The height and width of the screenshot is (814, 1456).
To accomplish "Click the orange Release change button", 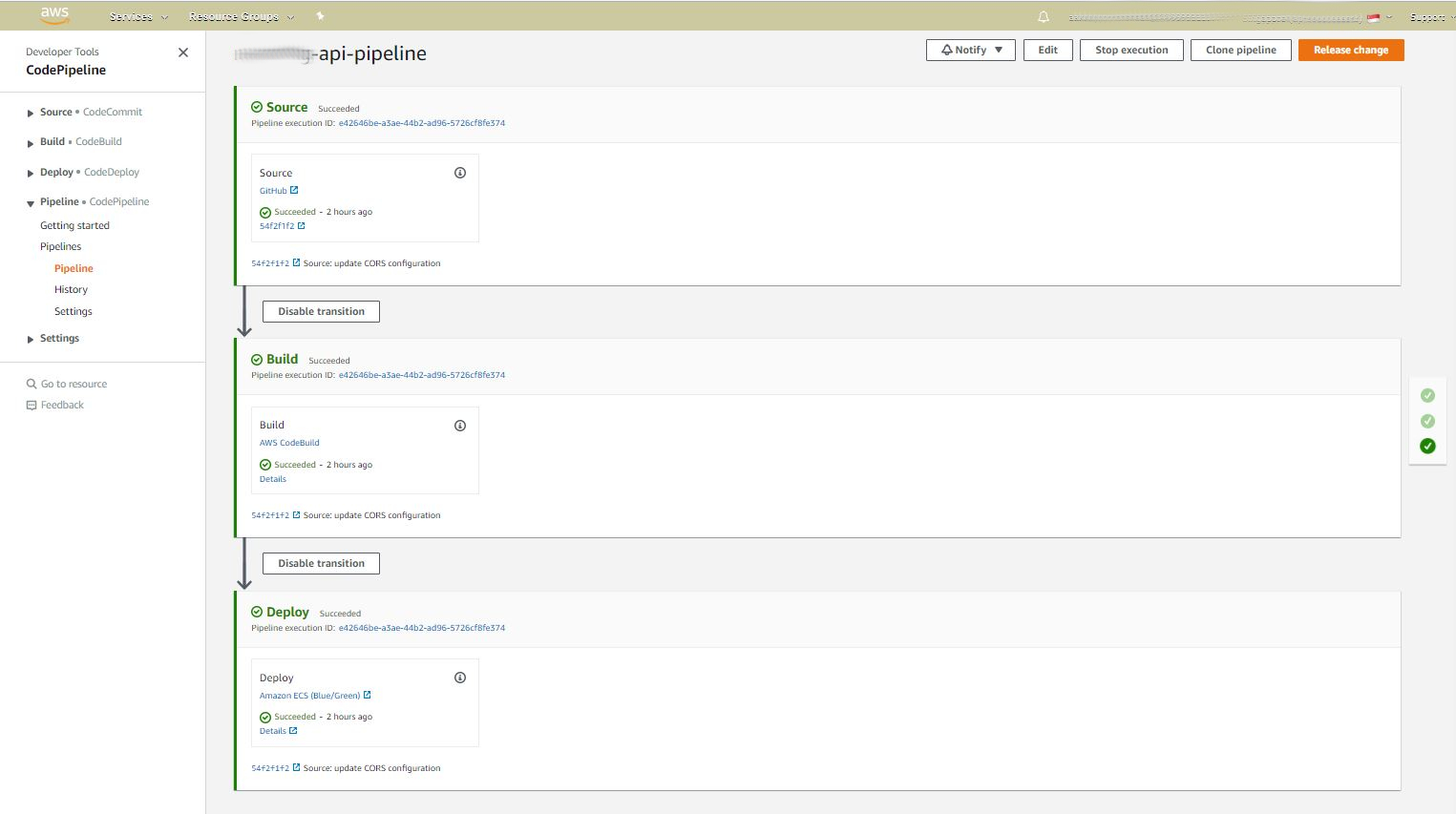I will [x=1351, y=50].
